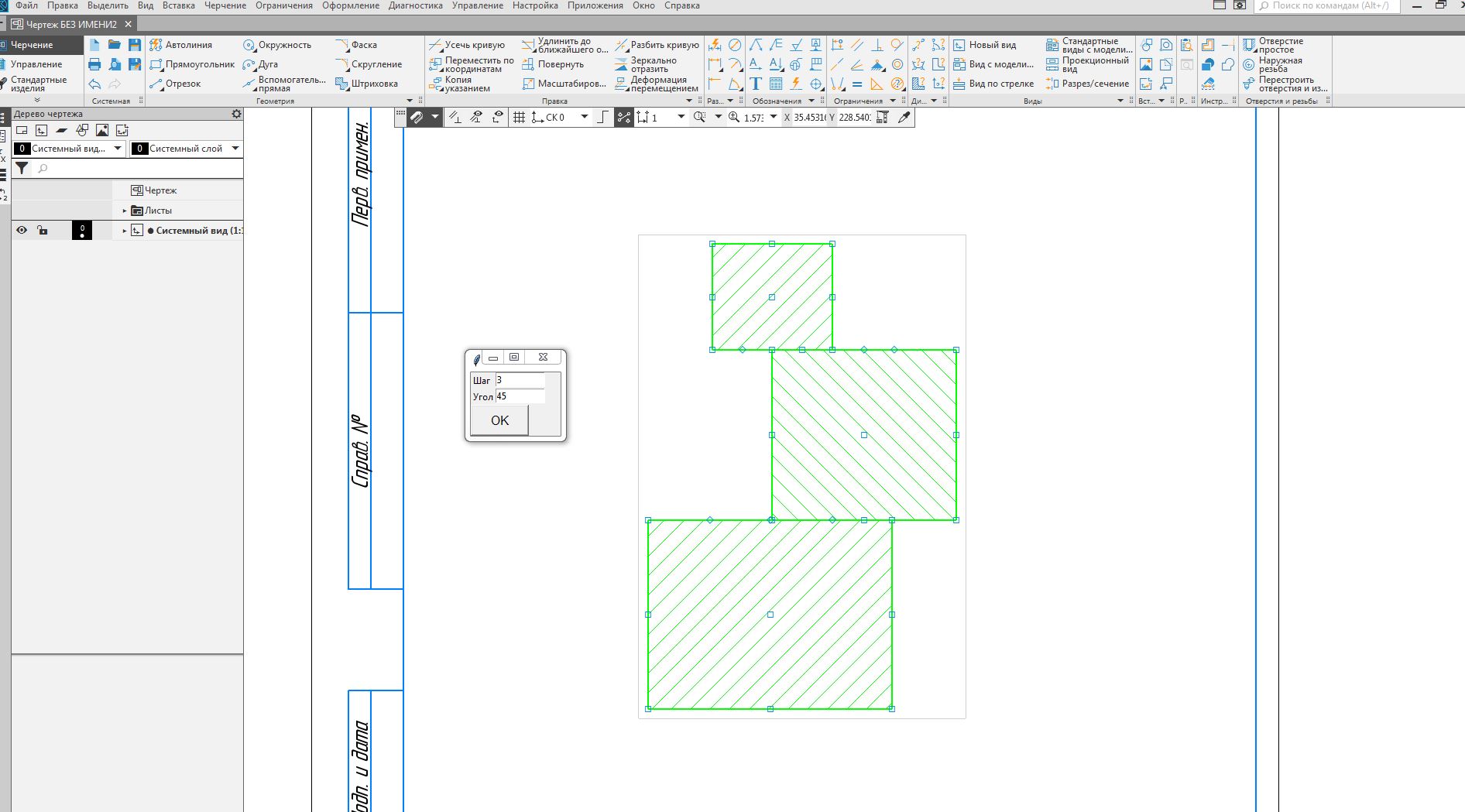Click the command search box

[x=1327, y=5]
